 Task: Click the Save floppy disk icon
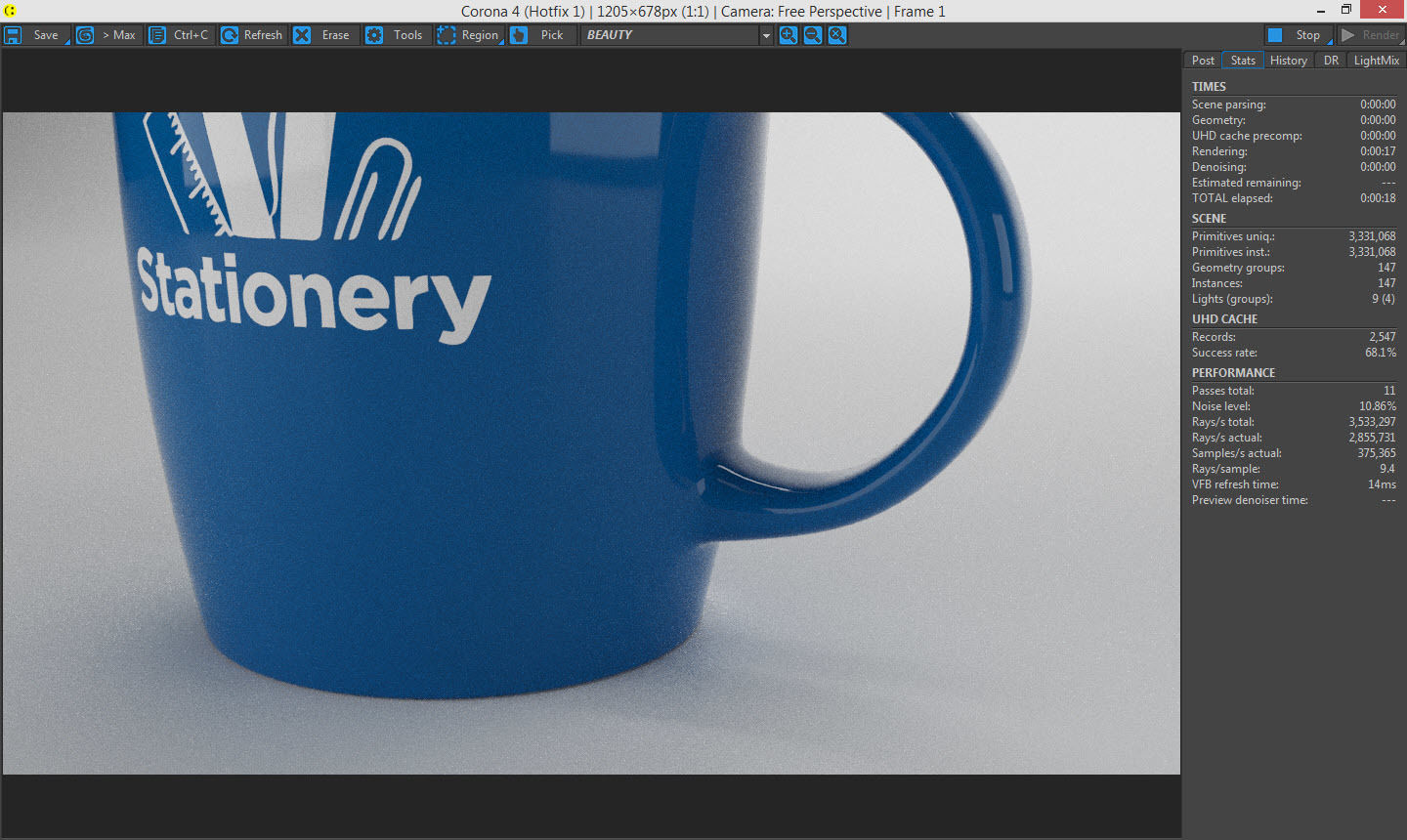pos(13,35)
